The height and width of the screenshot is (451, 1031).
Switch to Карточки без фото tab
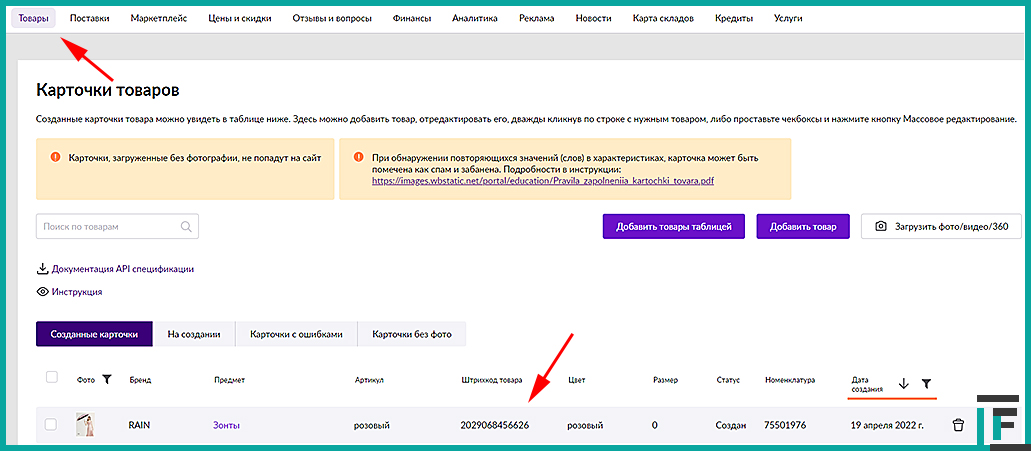point(411,334)
